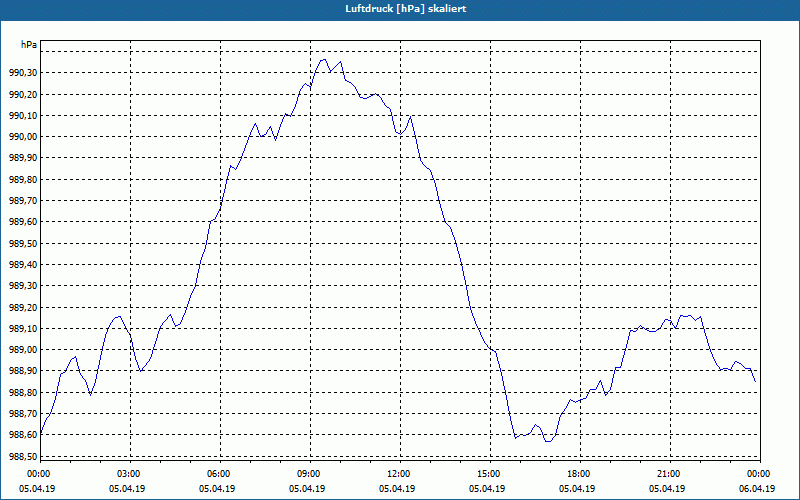Pick the 12:00 time label
The height and width of the screenshot is (500, 800).
[x=400, y=474]
